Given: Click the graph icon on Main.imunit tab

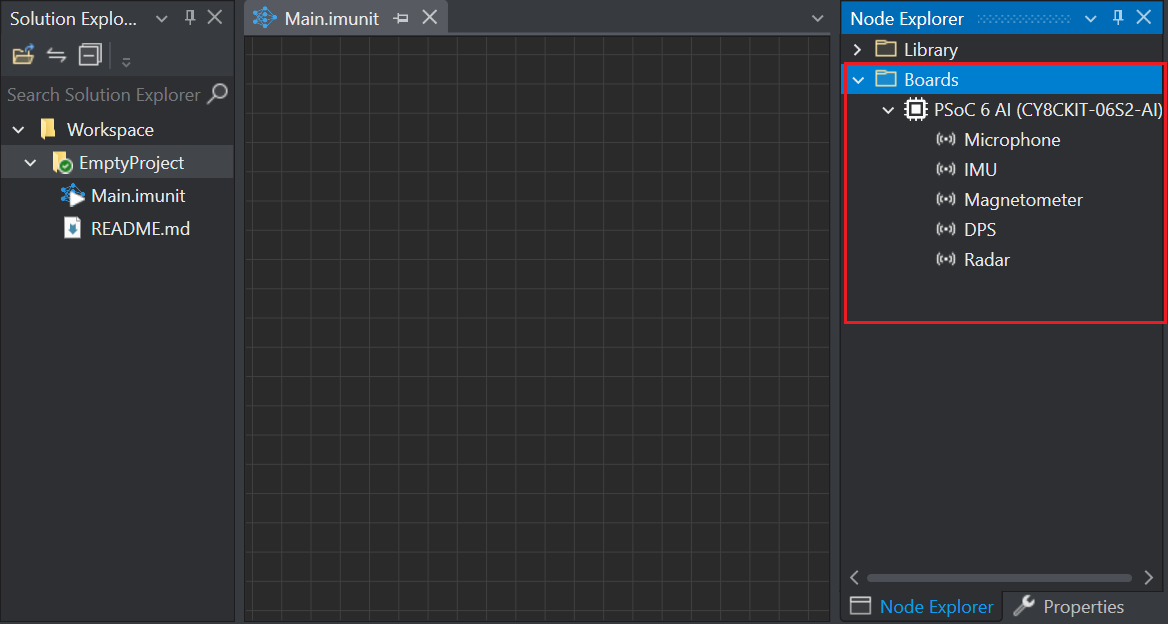Looking at the screenshot, I should click(264, 17).
